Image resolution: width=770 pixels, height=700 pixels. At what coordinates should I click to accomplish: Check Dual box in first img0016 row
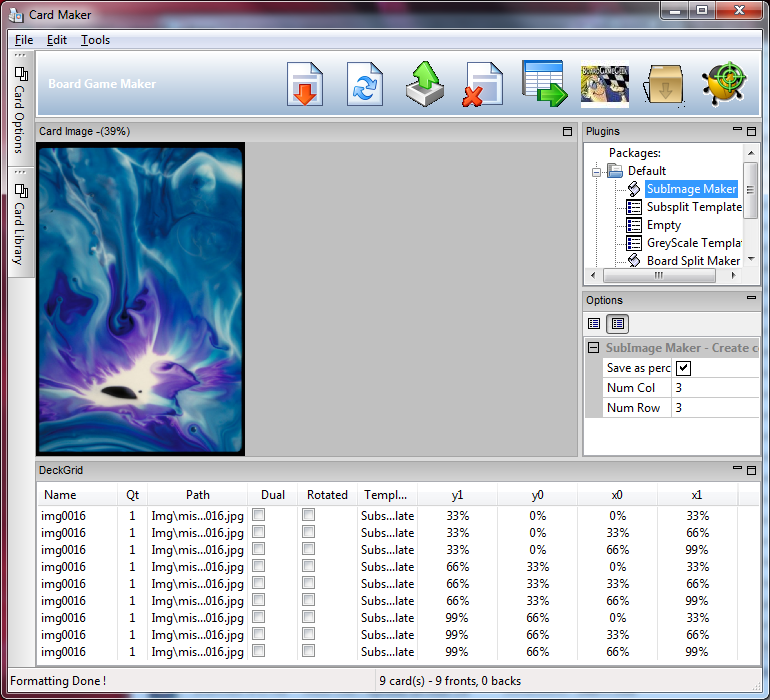tap(258, 515)
